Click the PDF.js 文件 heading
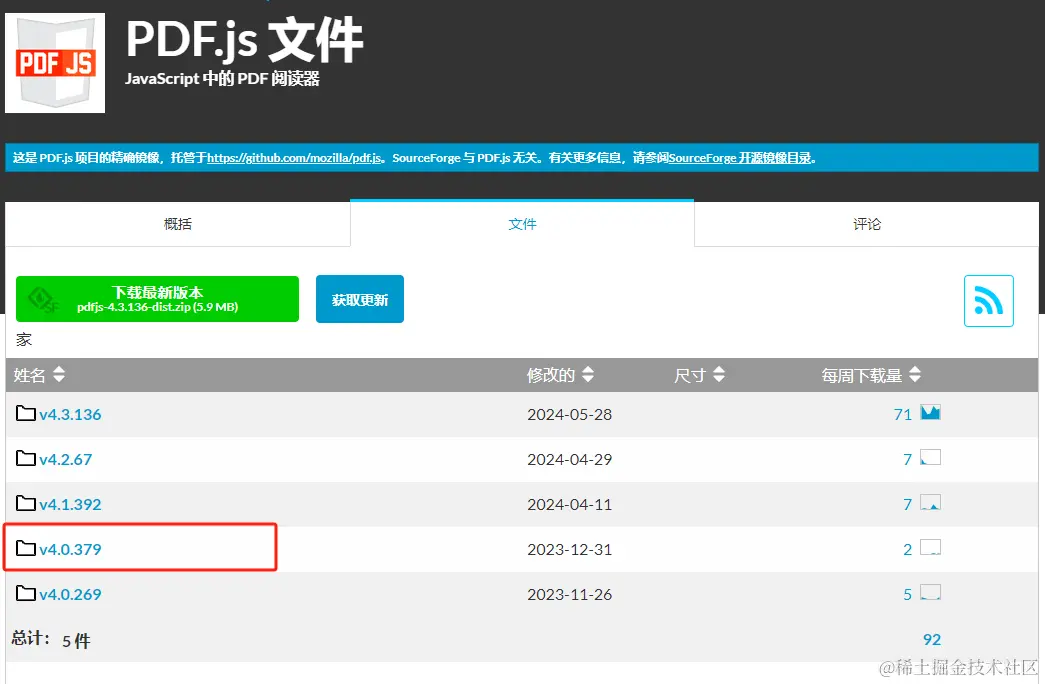The width and height of the screenshot is (1045, 684). [244, 40]
